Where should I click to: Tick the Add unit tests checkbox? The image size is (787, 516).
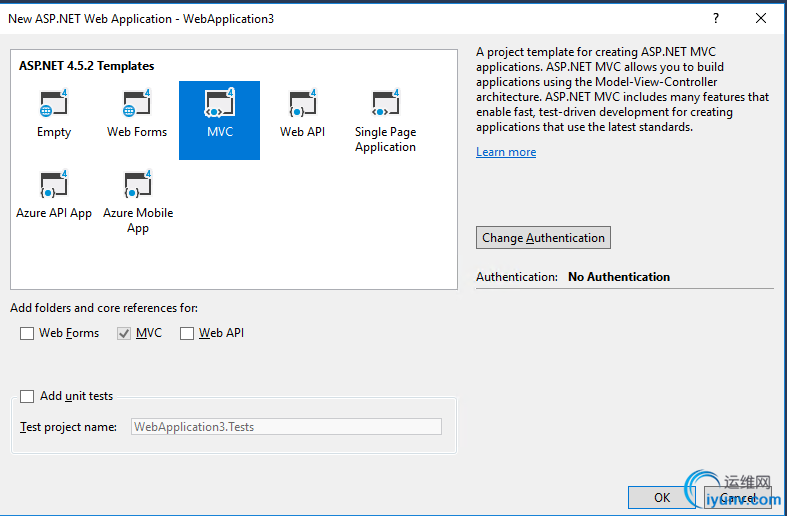click(x=27, y=396)
